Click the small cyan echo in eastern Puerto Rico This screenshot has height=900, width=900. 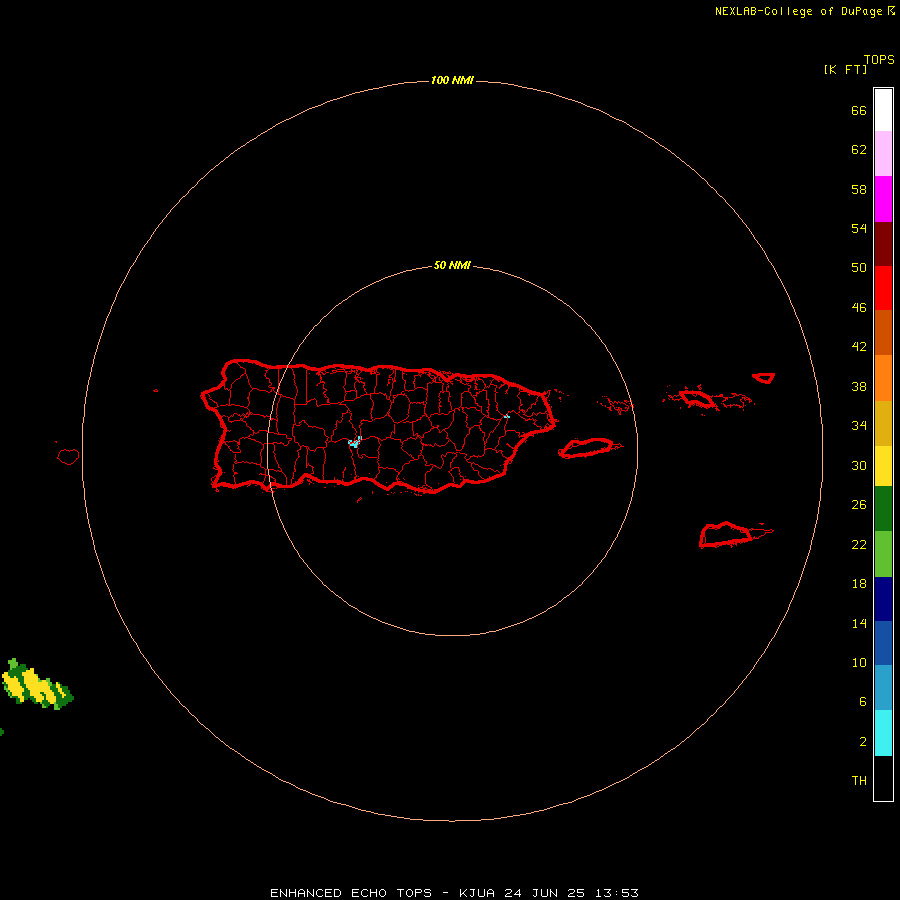[x=506, y=415]
